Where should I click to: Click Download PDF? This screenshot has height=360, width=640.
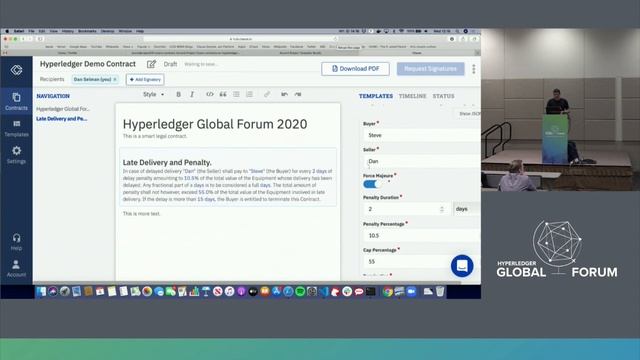355,69
